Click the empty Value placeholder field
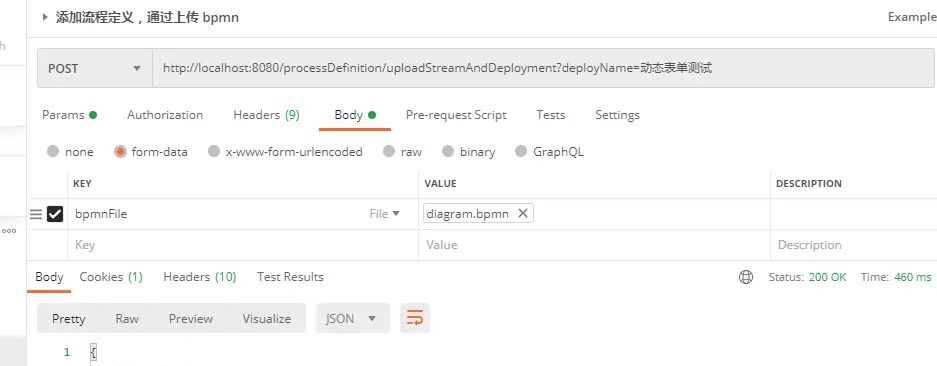This screenshot has width=937, height=366. pos(594,245)
